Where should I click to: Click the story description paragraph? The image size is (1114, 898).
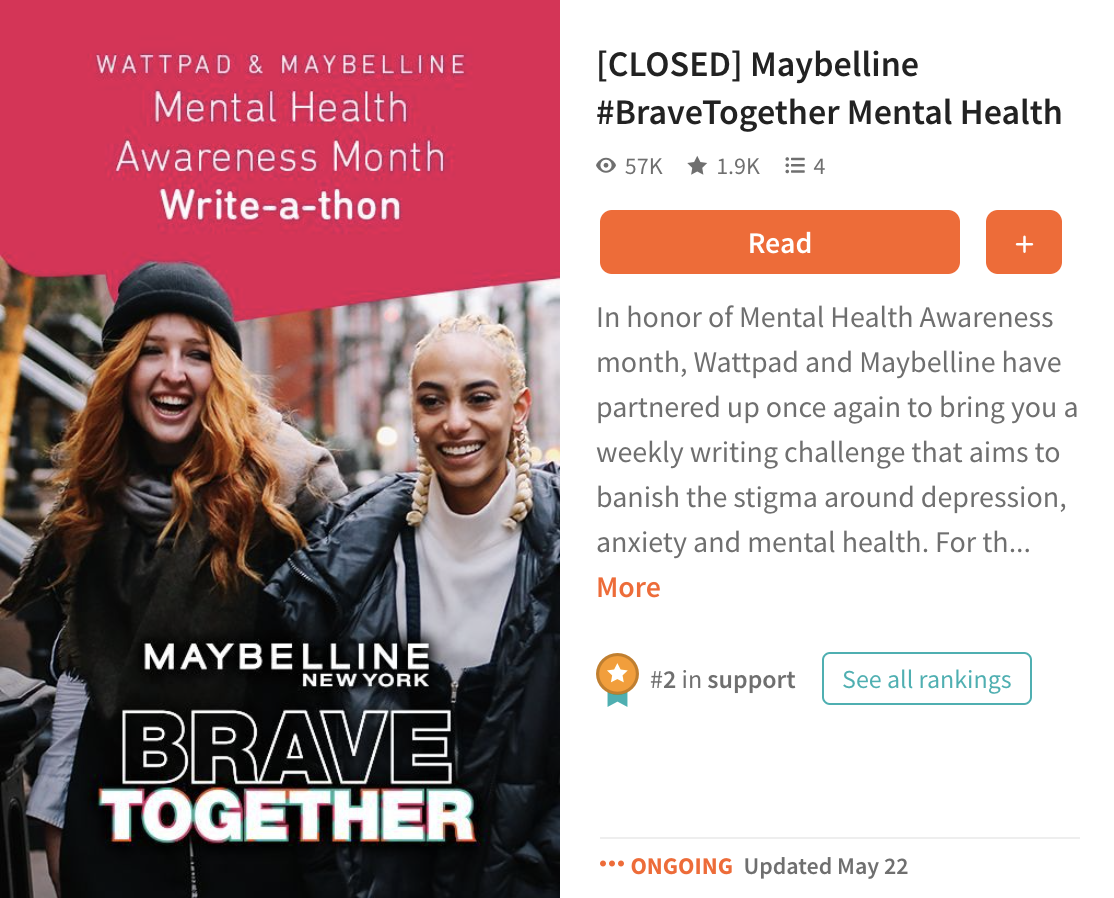click(837, 430)
